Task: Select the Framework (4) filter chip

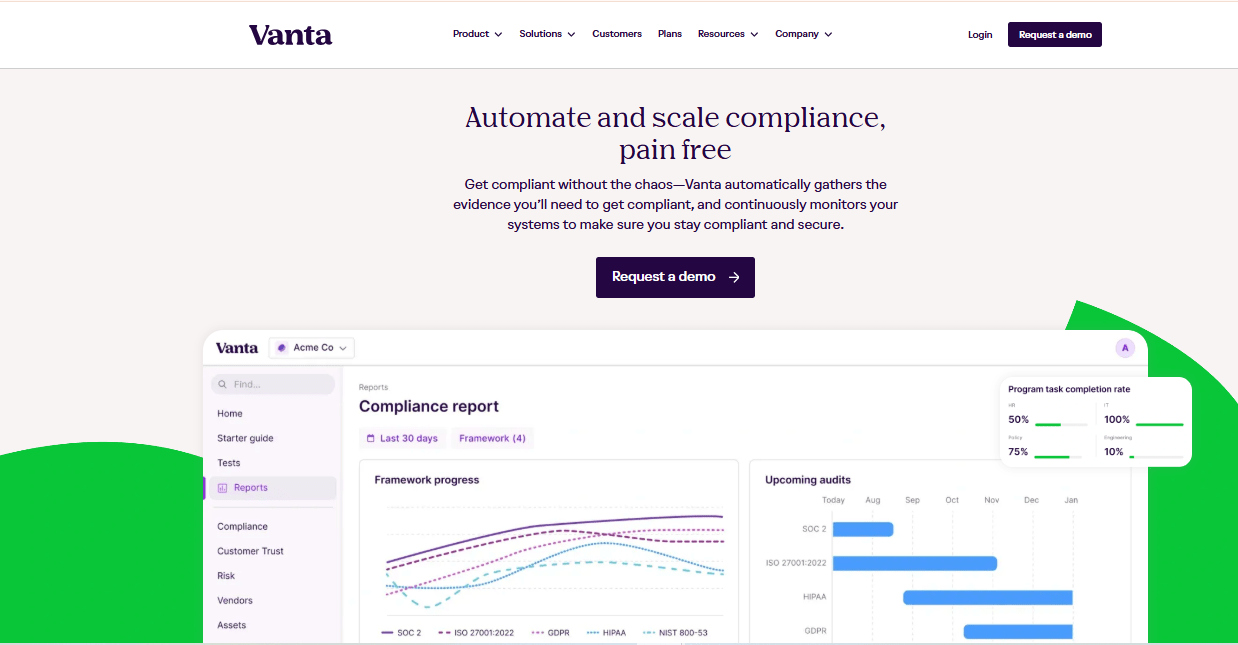Action: (492, 438)
